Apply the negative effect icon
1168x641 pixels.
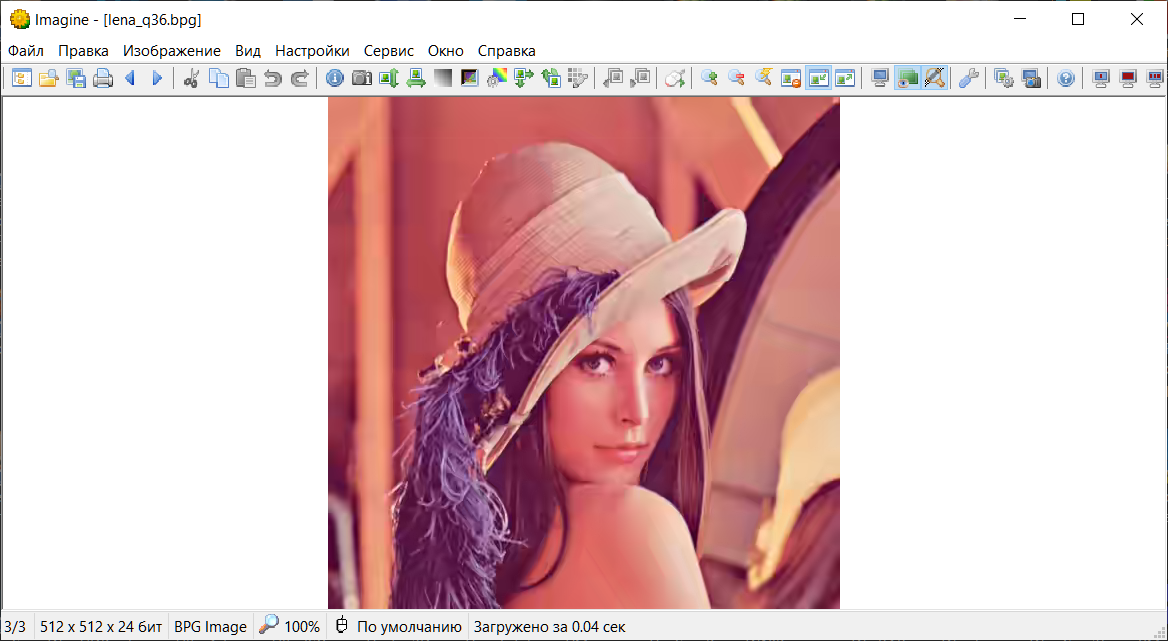(x=469, y=77)
